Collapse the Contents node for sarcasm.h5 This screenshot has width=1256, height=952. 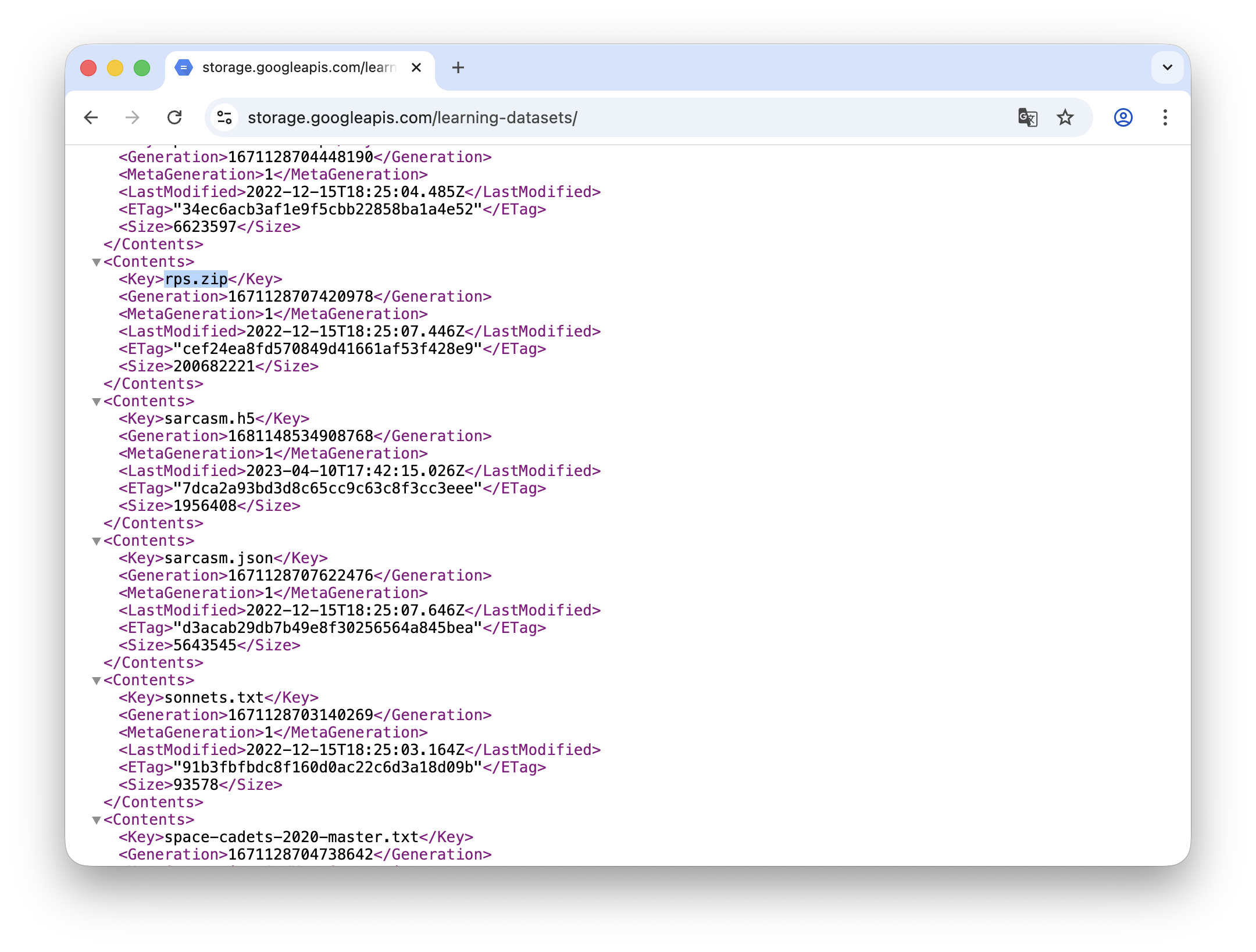pos(96,401)
